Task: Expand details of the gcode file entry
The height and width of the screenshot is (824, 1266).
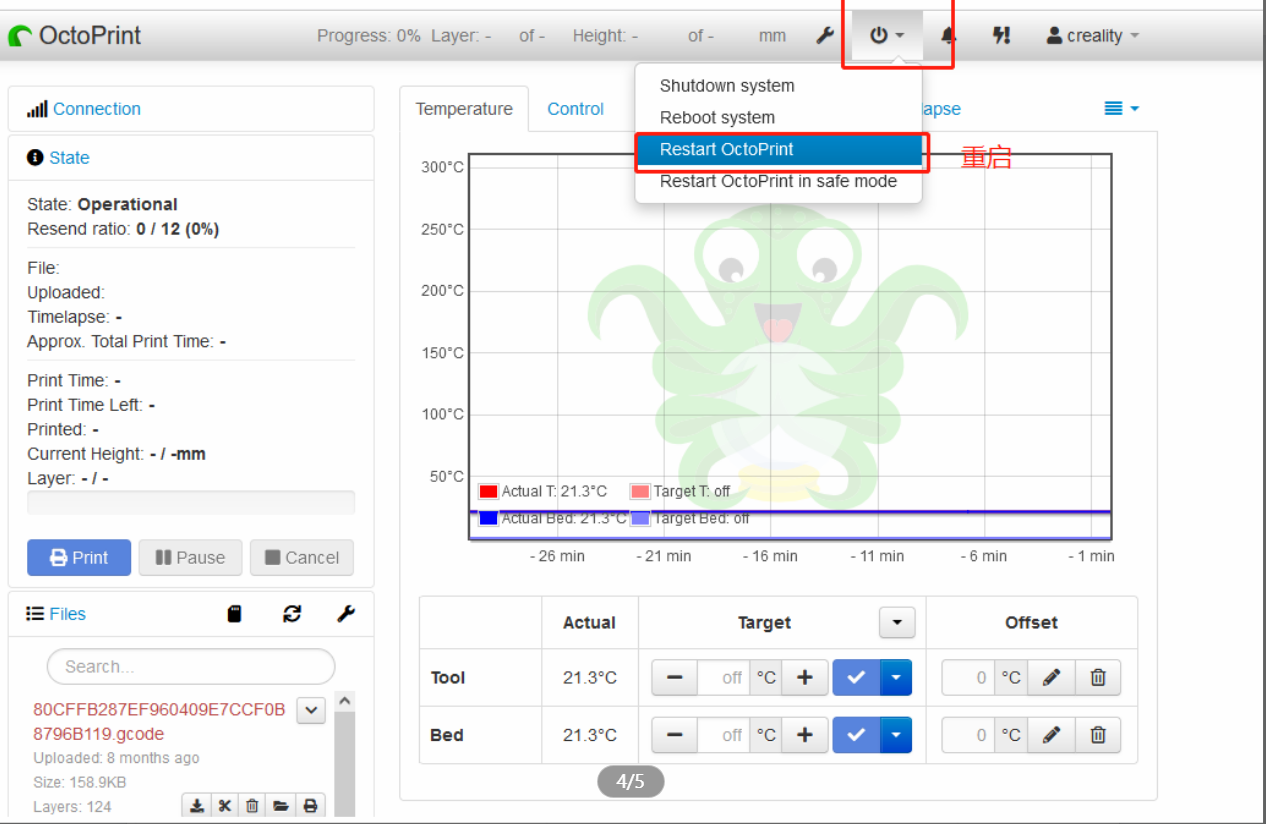Action: (x=310, y=709)
